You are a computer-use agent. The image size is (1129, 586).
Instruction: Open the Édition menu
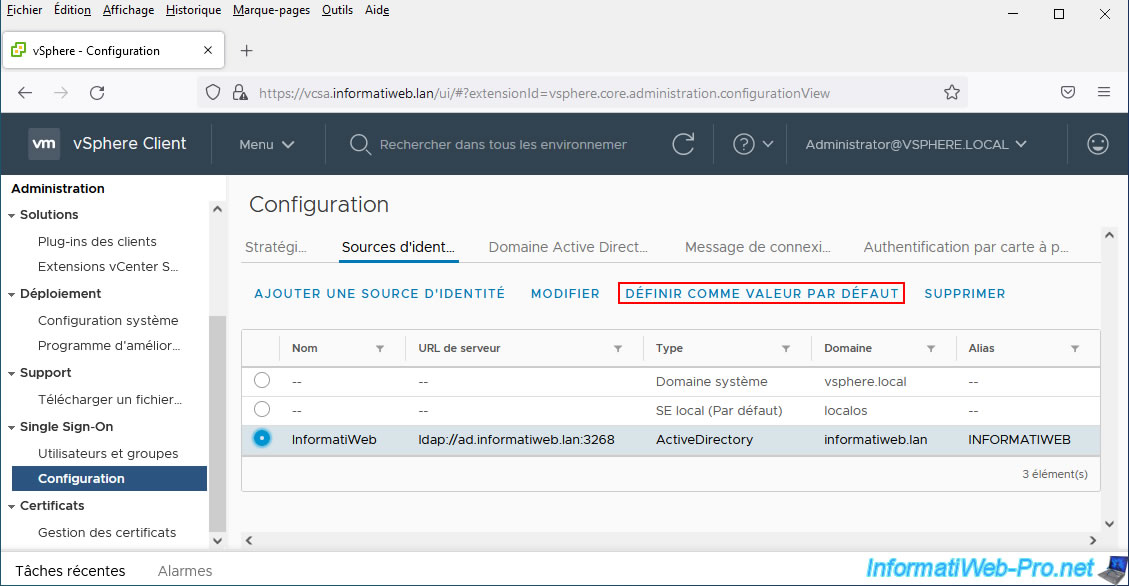click(73, 10)
